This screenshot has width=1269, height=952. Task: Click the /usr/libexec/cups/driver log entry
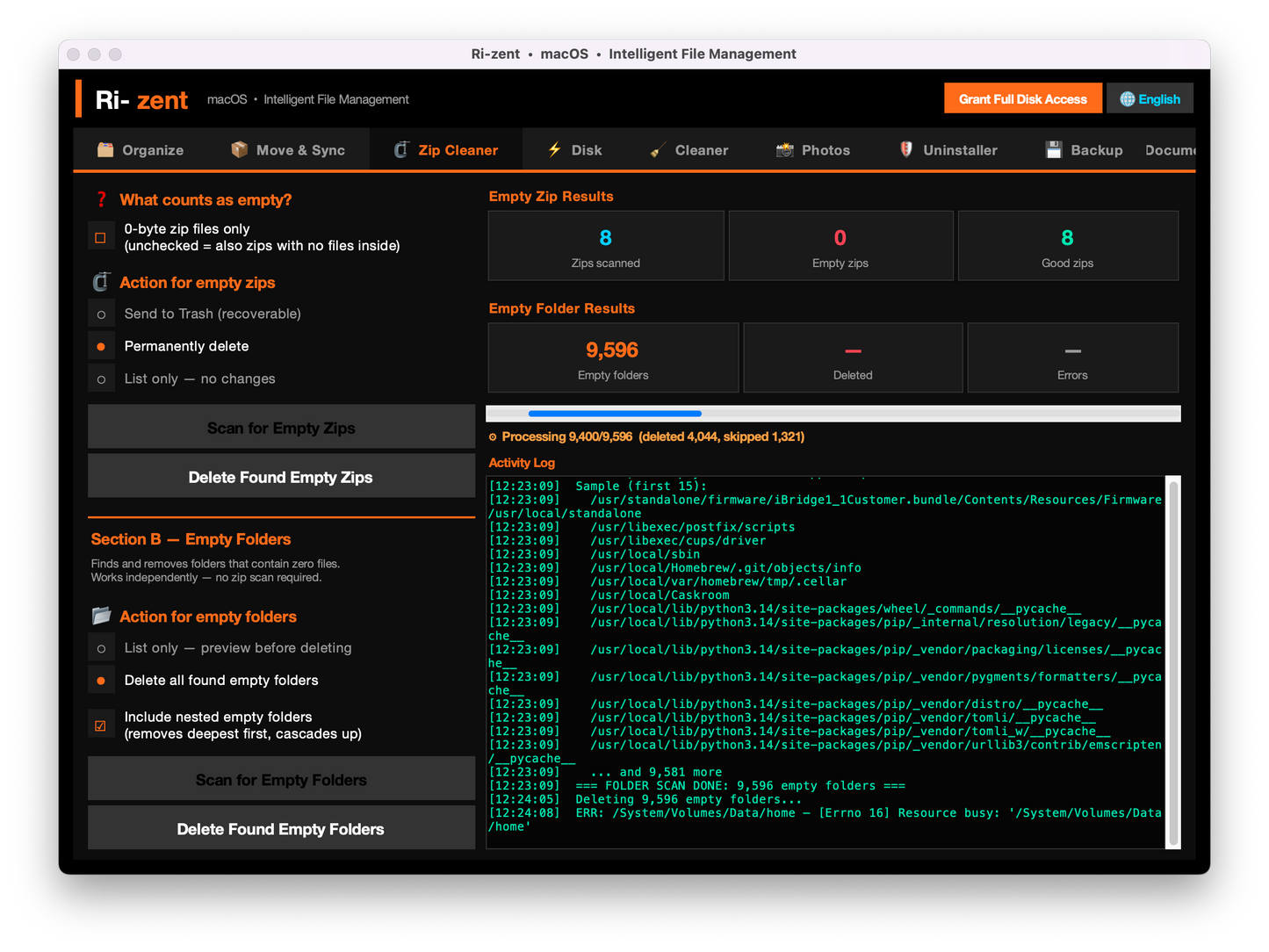628,541
